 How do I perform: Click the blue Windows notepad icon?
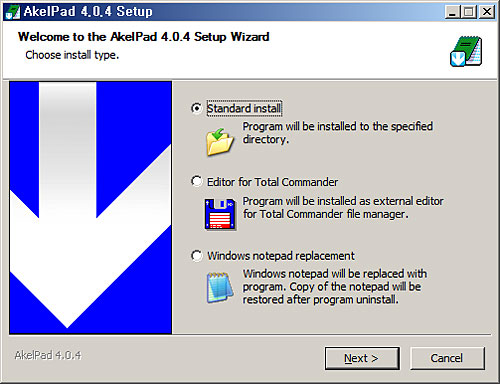click(220, 287)
